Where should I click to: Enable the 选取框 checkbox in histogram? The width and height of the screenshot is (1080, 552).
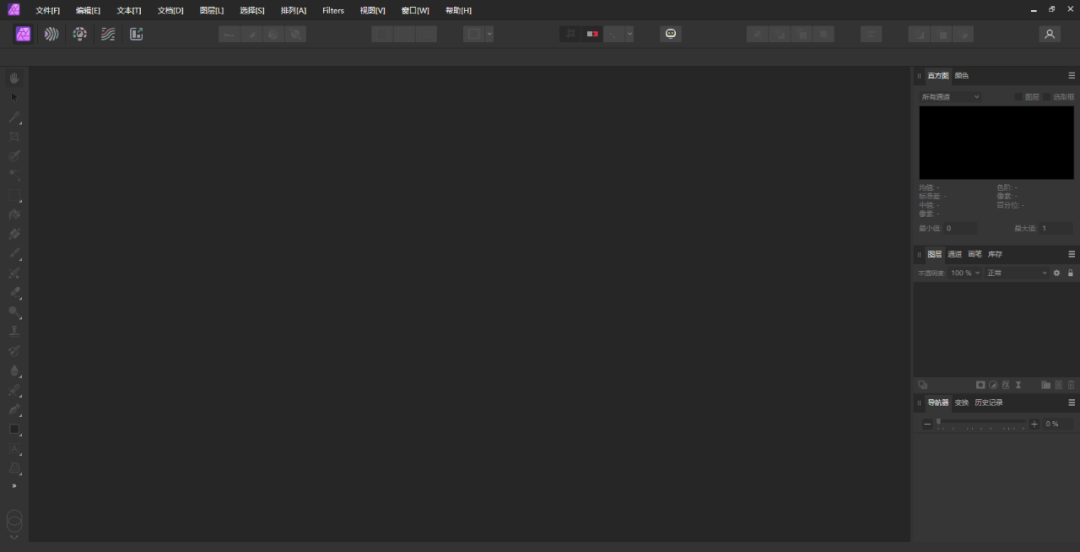pyautogui.click(x=1046, y=97)
